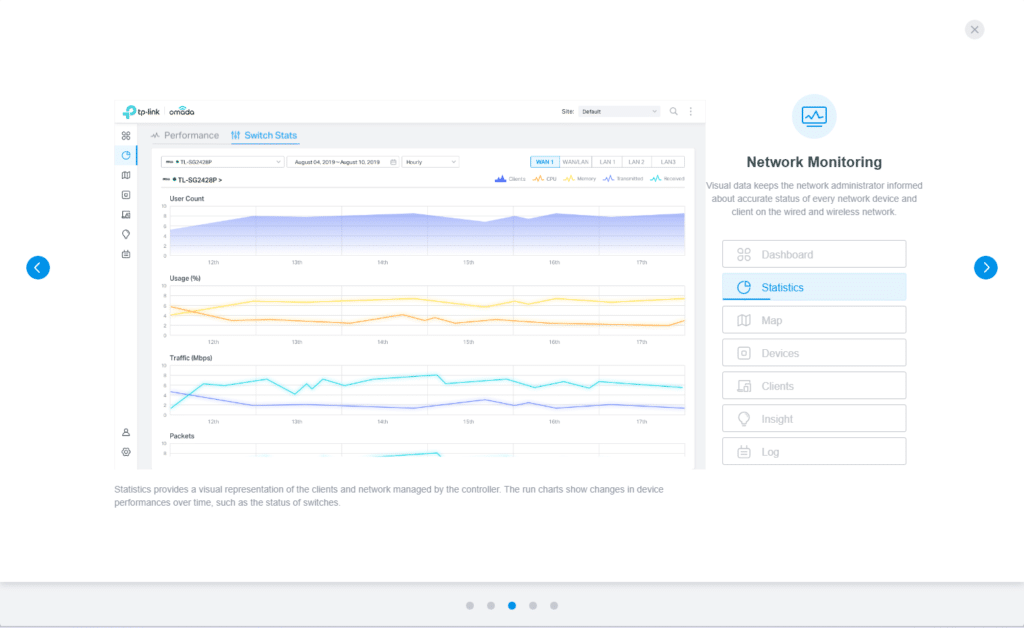This screenshot has height=628, width=1024.
Task: Open the Log feature view
Action: (813, 452)
